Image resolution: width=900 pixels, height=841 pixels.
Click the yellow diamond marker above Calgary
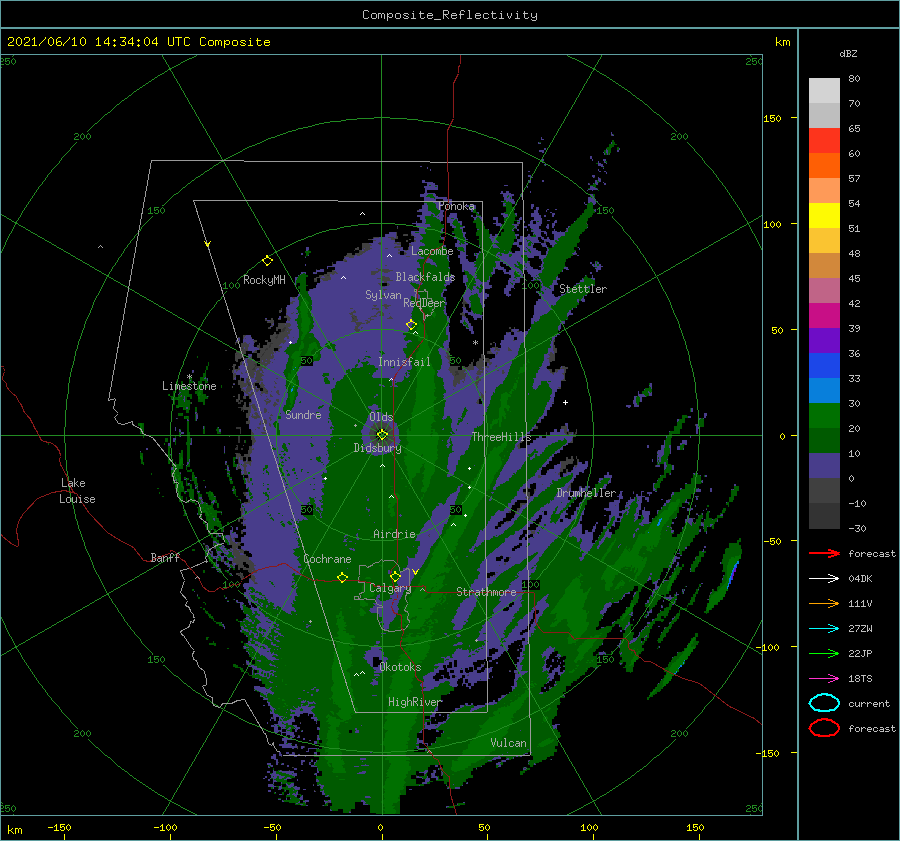coord(395,576)
